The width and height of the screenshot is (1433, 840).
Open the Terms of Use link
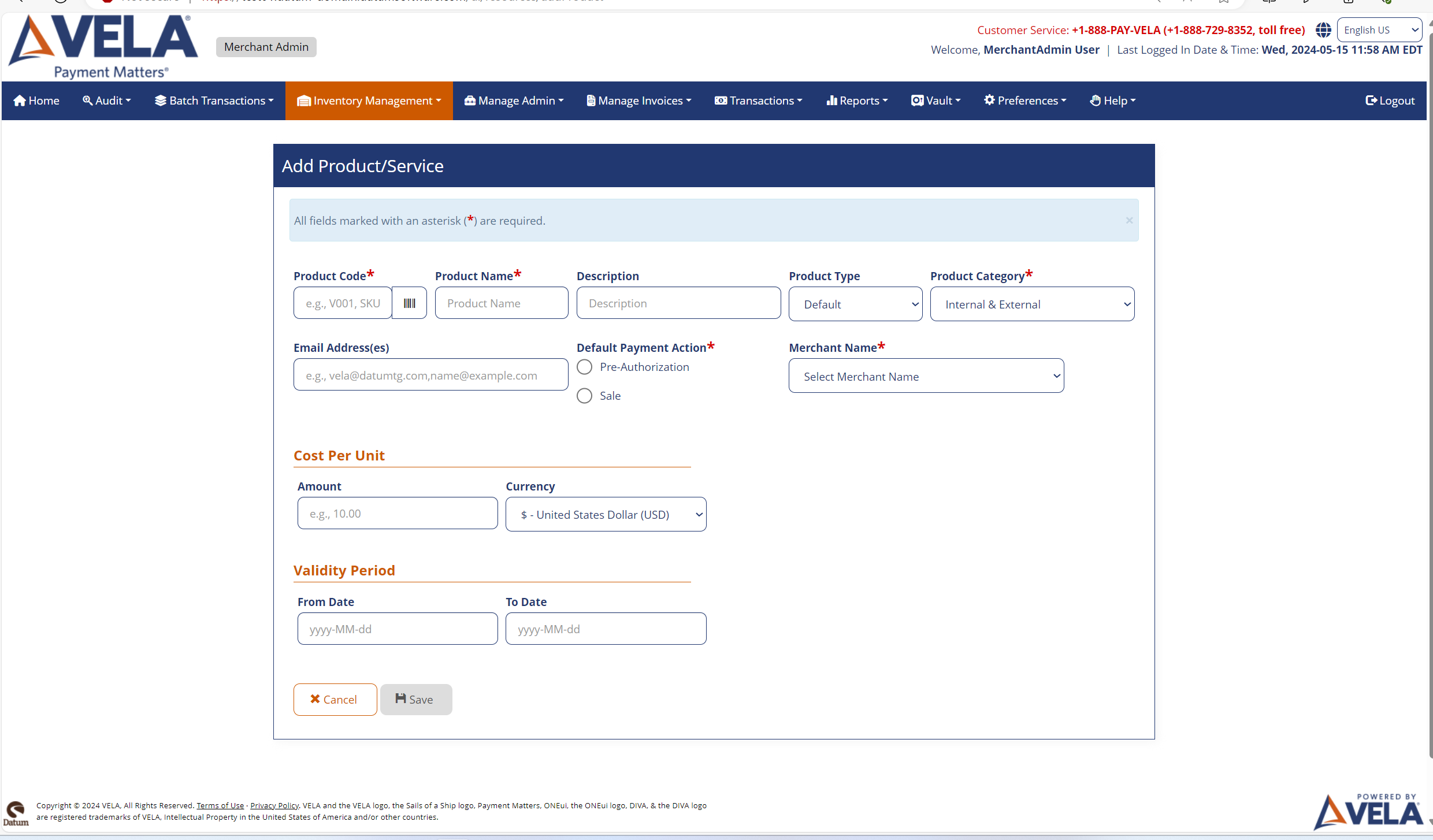220,805
